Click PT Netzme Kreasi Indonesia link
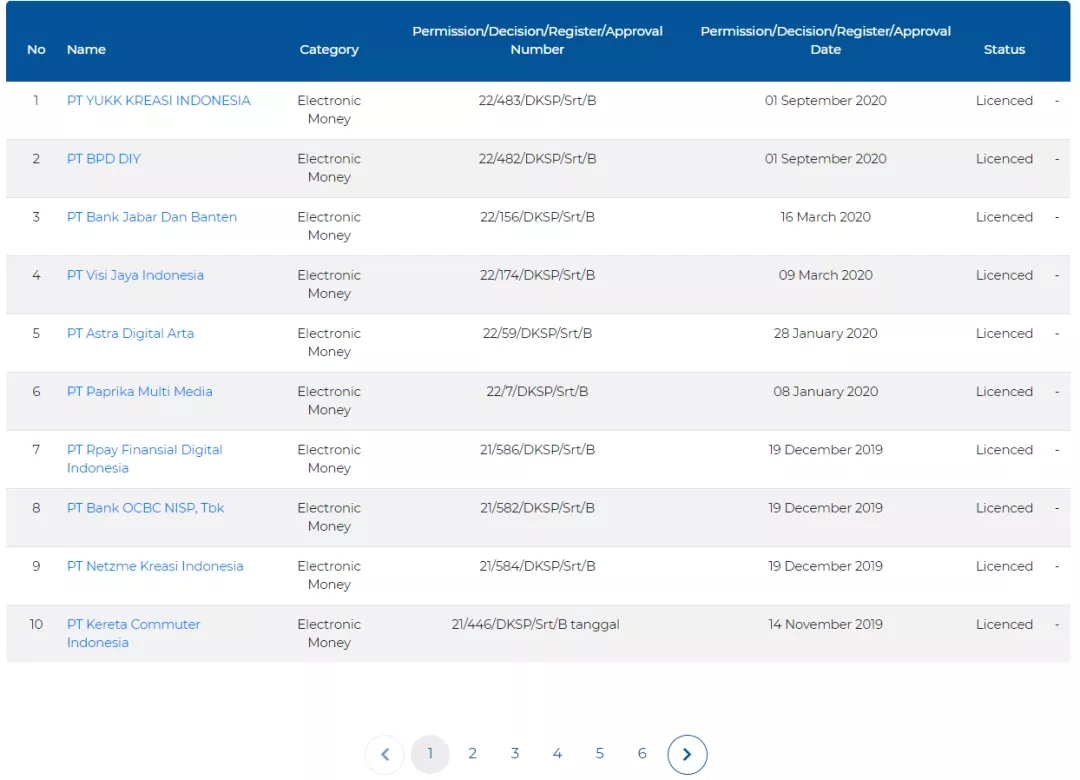The height and width of the screenshot is (780, 1080). click(x=155, y=566)
